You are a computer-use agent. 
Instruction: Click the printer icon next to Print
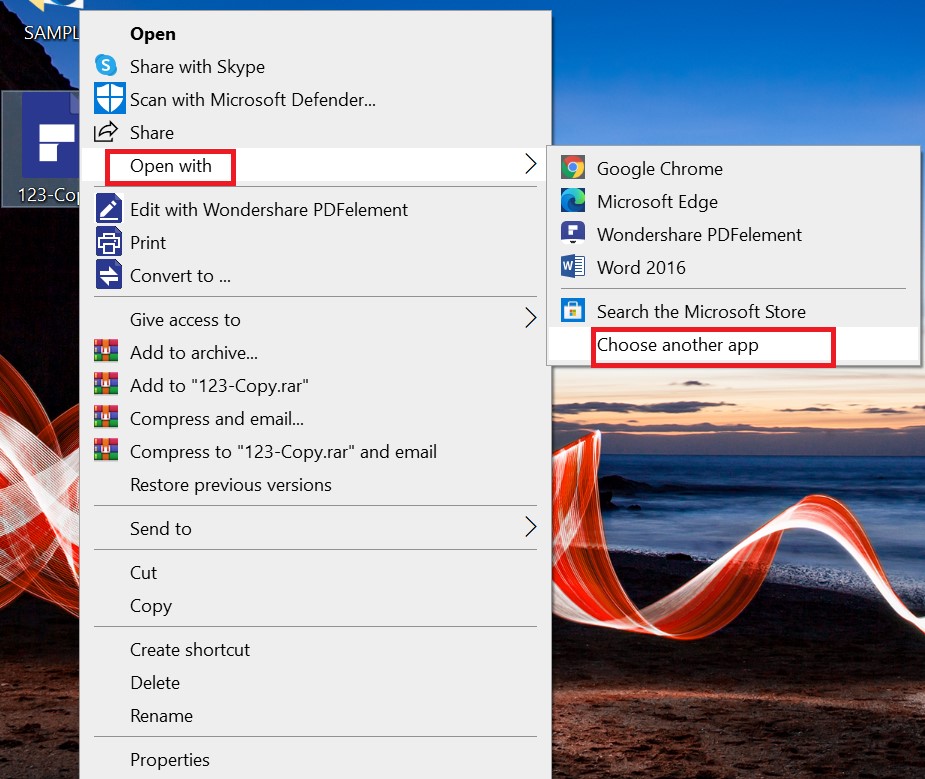pos(108,242)
